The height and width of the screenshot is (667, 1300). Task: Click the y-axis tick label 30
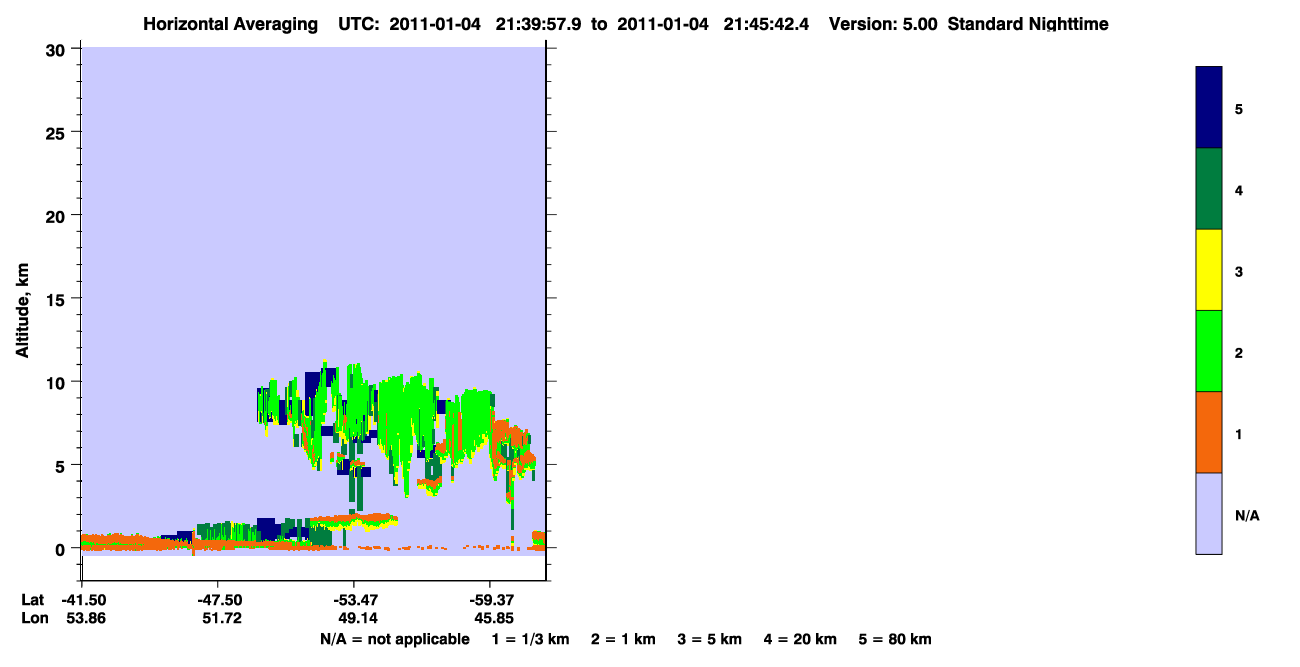pyautogui.click(x=57, y=49)
